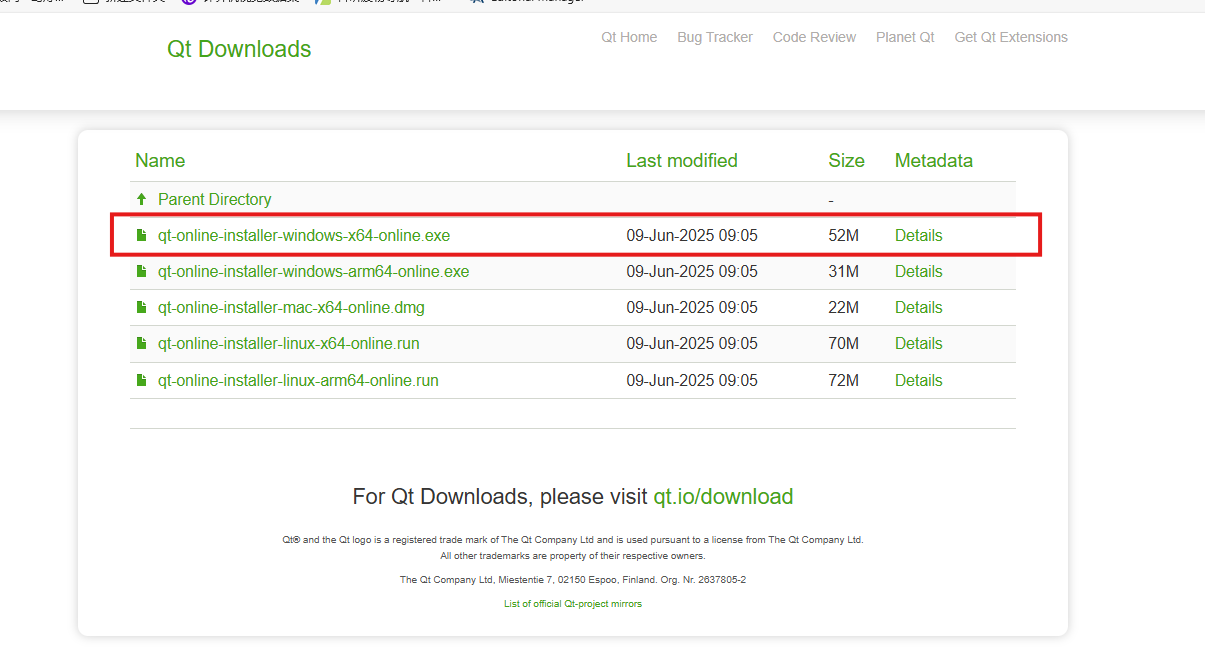Click the modified date in the linux-arm64 row
Image resolution: width=1205 pixels, height=660 pixels.
(692, 381)
